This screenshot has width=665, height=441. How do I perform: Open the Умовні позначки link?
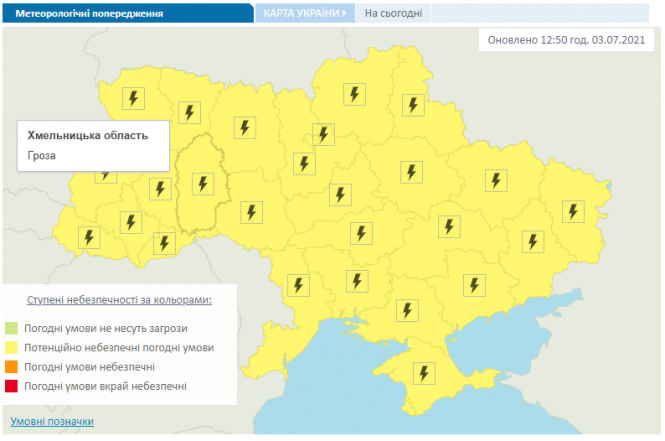(52, 421)
